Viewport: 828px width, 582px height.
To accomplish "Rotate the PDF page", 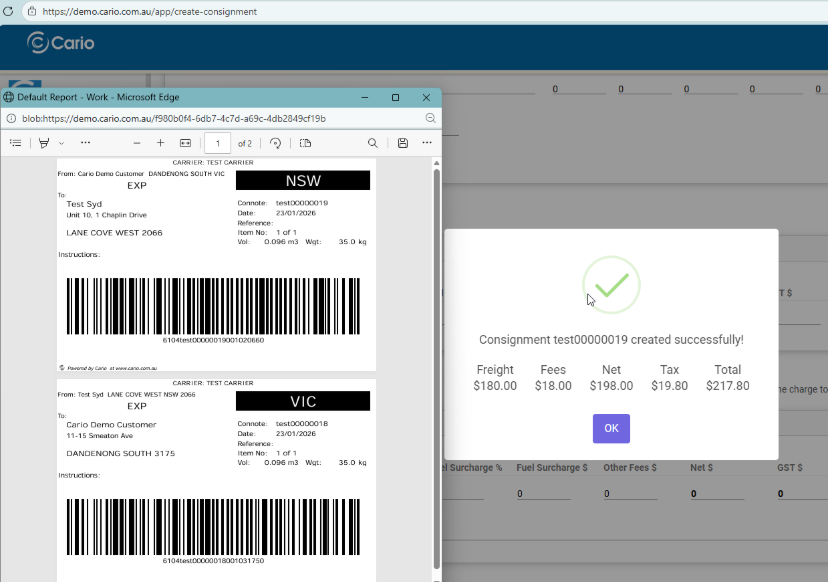I will [x=276, y=143].
